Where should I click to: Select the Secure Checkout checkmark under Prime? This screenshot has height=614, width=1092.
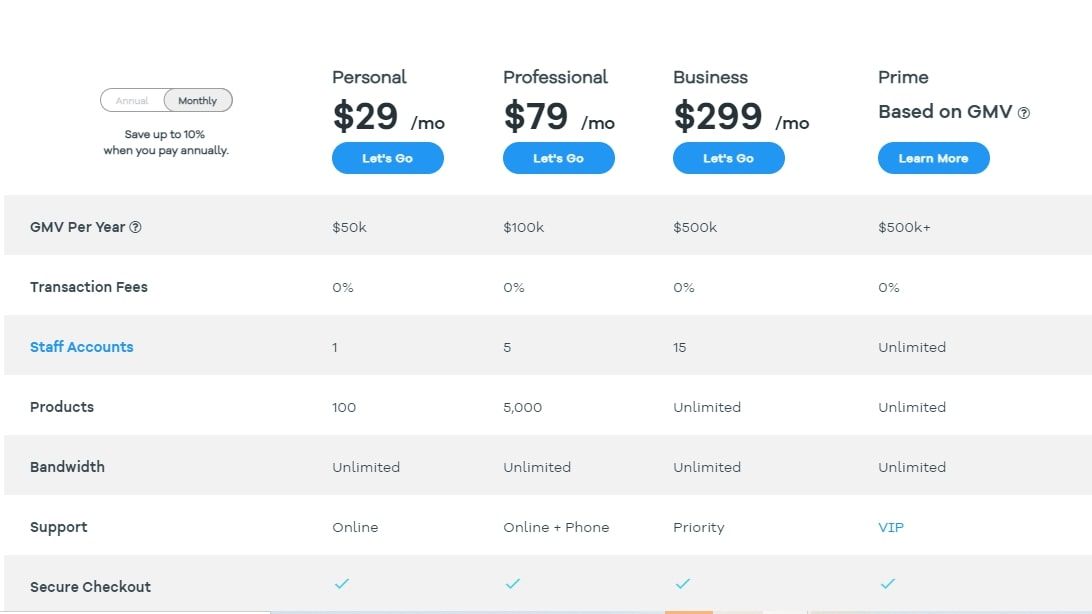pyautogui.click(x=888, y=583)
